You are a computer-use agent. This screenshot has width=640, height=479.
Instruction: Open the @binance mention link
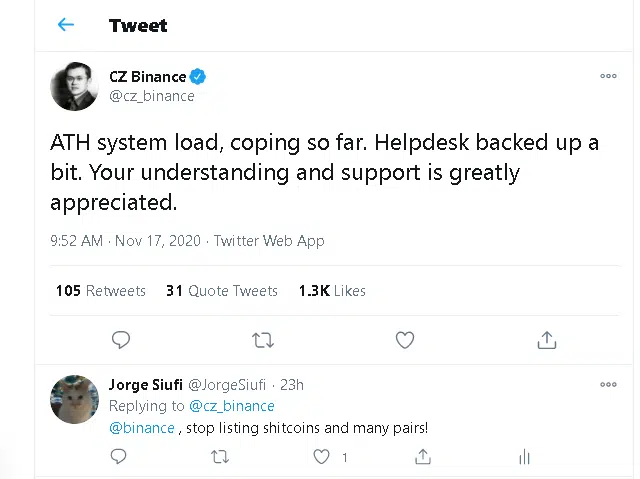(x=142, y=428)
